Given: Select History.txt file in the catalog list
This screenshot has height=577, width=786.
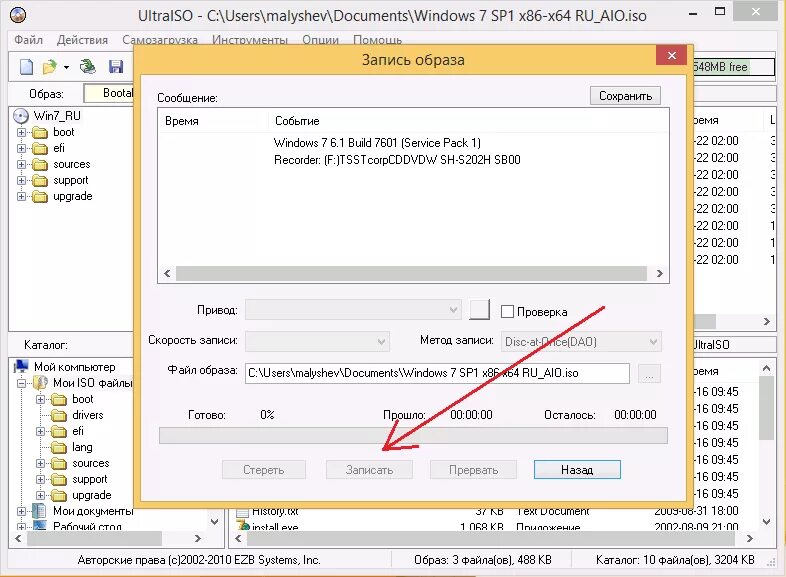Looking at the screenshot, I should click(x=275, y=511).
